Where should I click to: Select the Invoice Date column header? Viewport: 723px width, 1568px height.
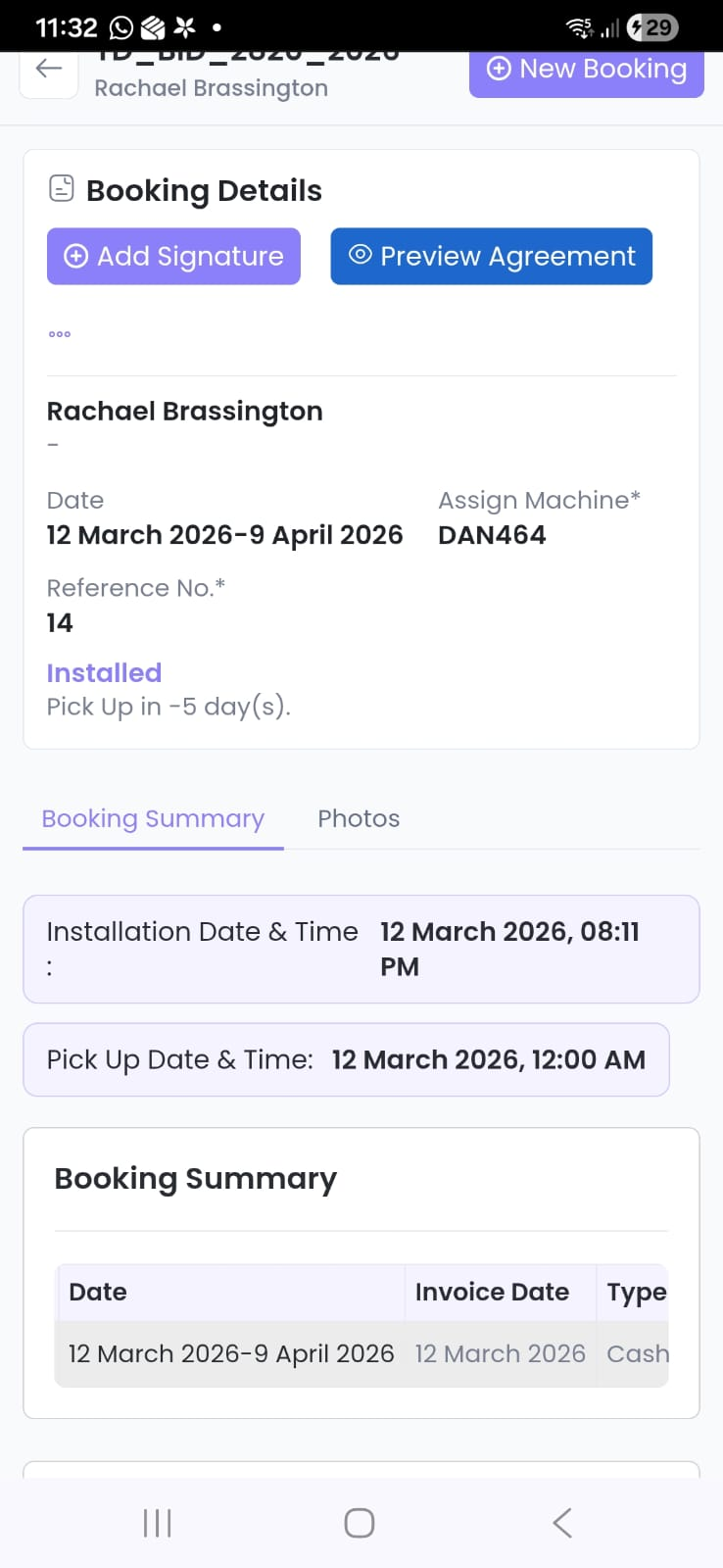492,1292
